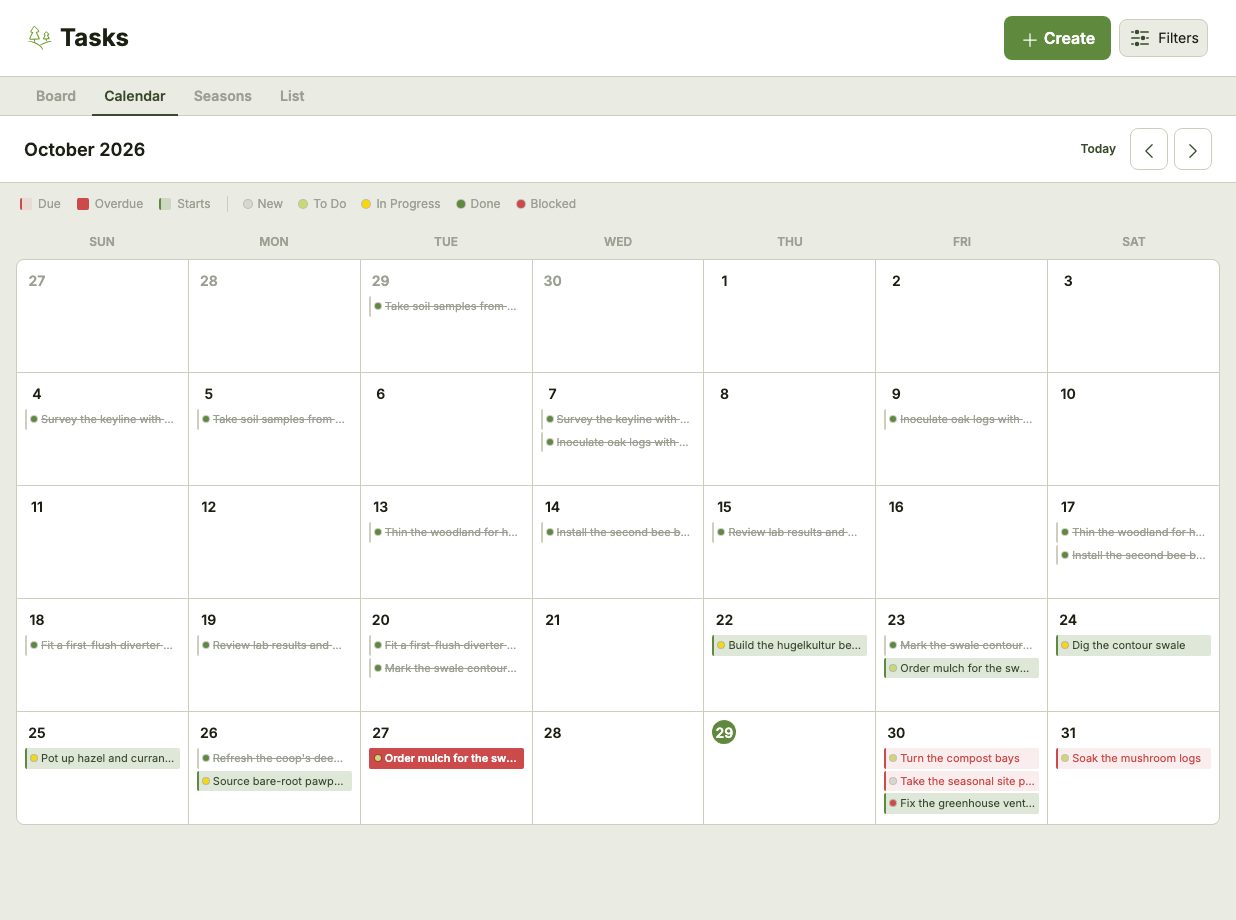
Task: Jump to Today in the calendar
Action: tap(1098, 149)
